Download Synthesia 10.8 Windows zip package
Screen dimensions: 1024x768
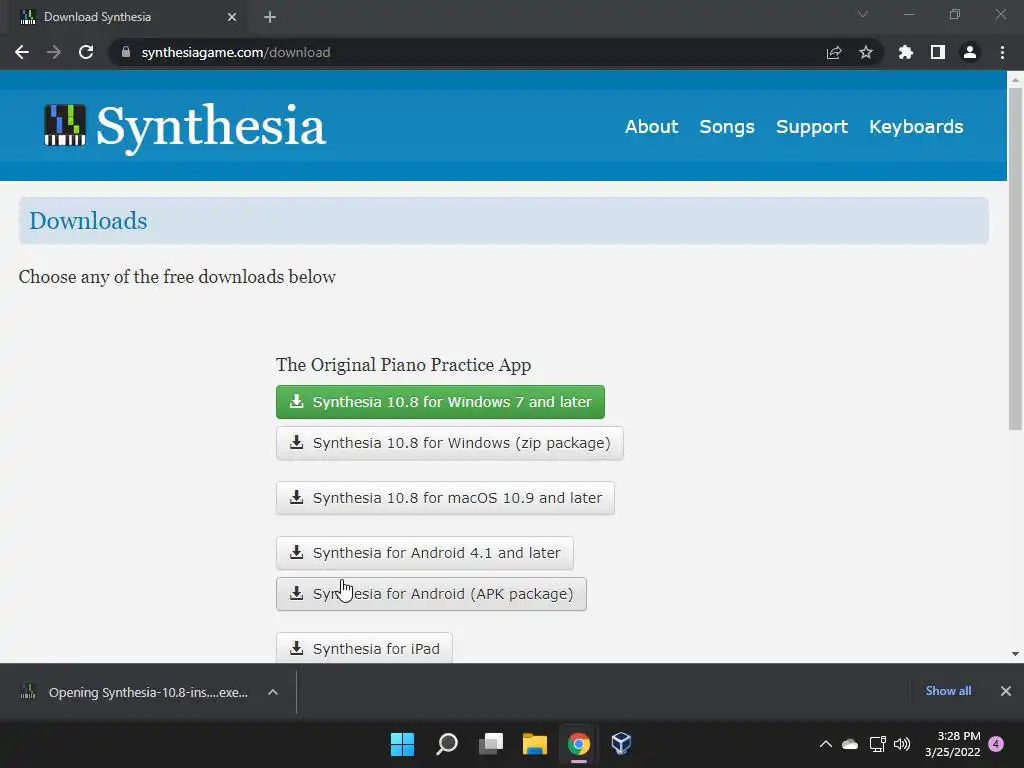point(449,443)
